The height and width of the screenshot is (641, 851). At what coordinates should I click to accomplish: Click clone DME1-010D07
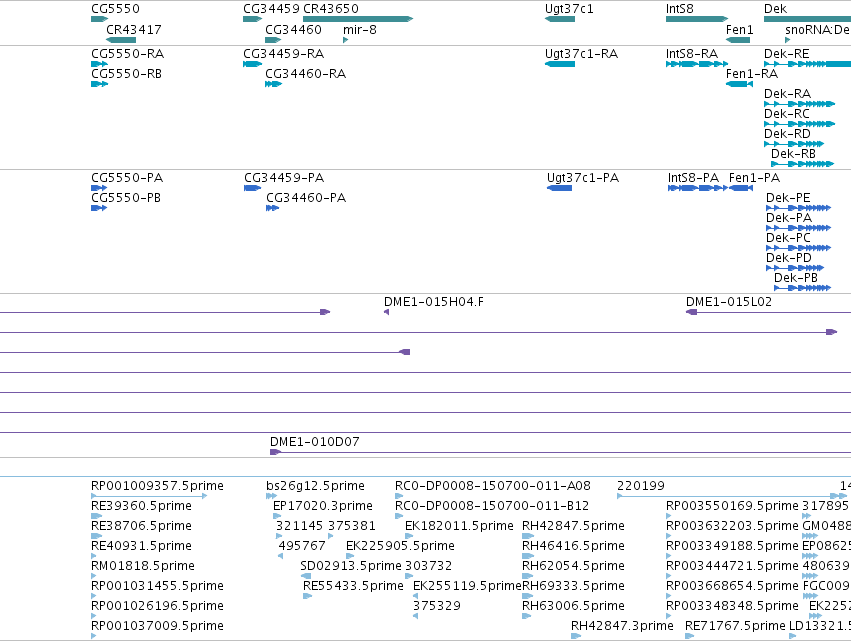(x=315, y=442)
